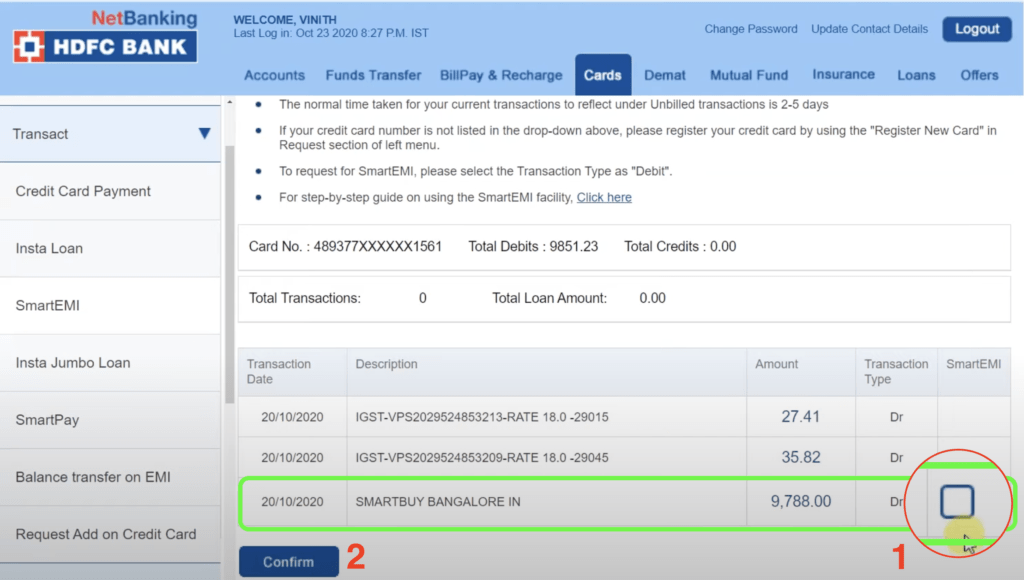Click Dr type in the 35.82 row
Image resolution: width=1024 pixels, height=580 pixels.
tap(896, 457)
